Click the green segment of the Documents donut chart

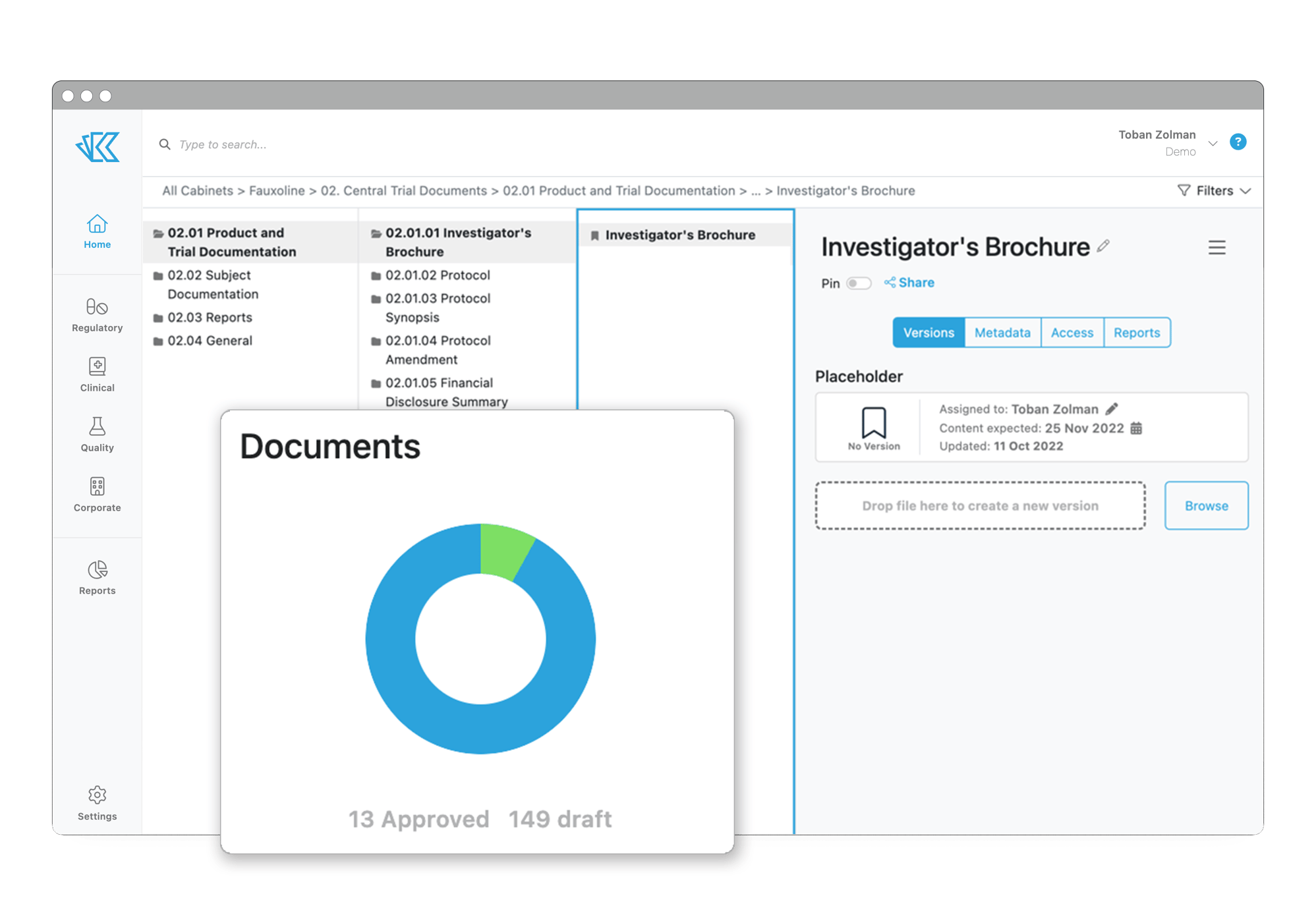(x=503, y=552)
